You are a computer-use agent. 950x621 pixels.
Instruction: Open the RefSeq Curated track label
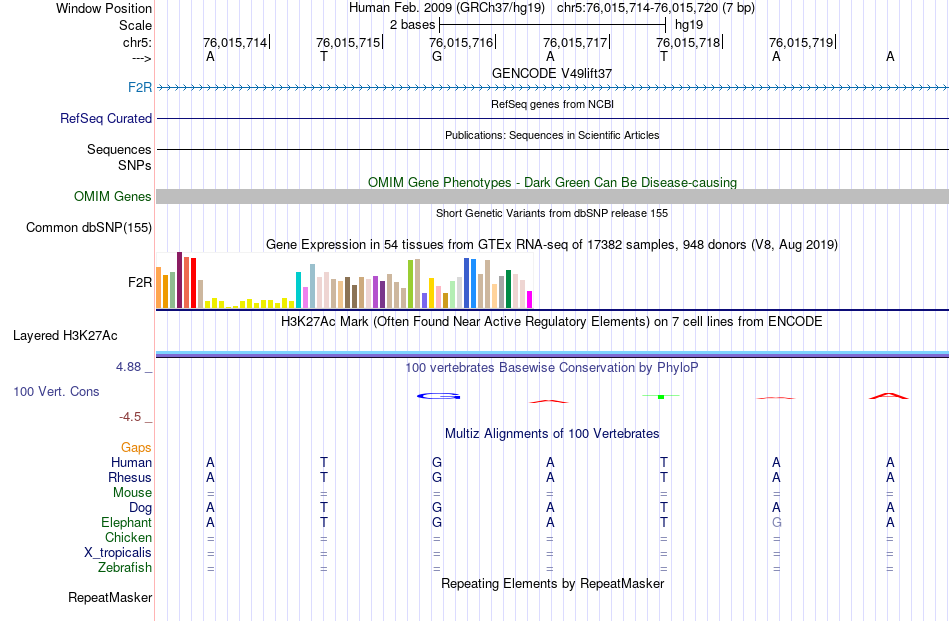105,118
